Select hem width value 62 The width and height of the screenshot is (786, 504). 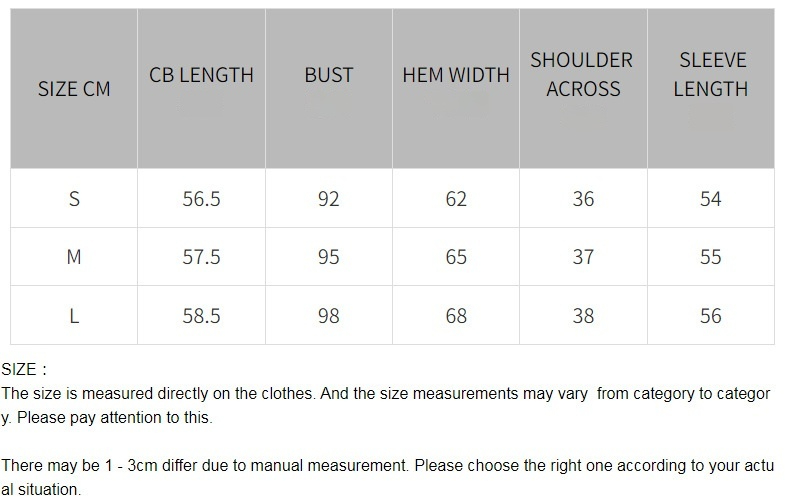point(456,199)
